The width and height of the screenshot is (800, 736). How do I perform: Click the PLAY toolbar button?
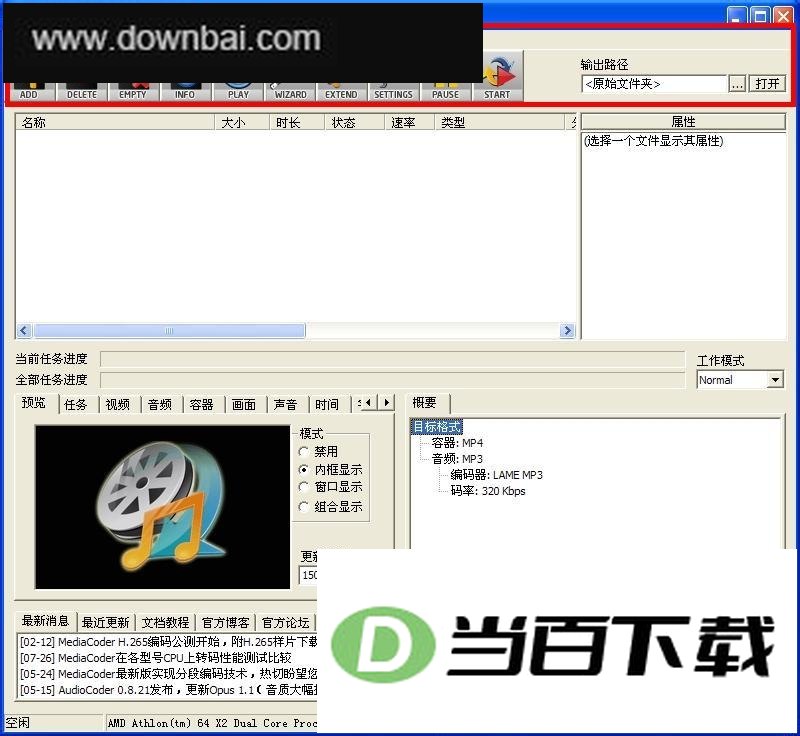(238, 92)
